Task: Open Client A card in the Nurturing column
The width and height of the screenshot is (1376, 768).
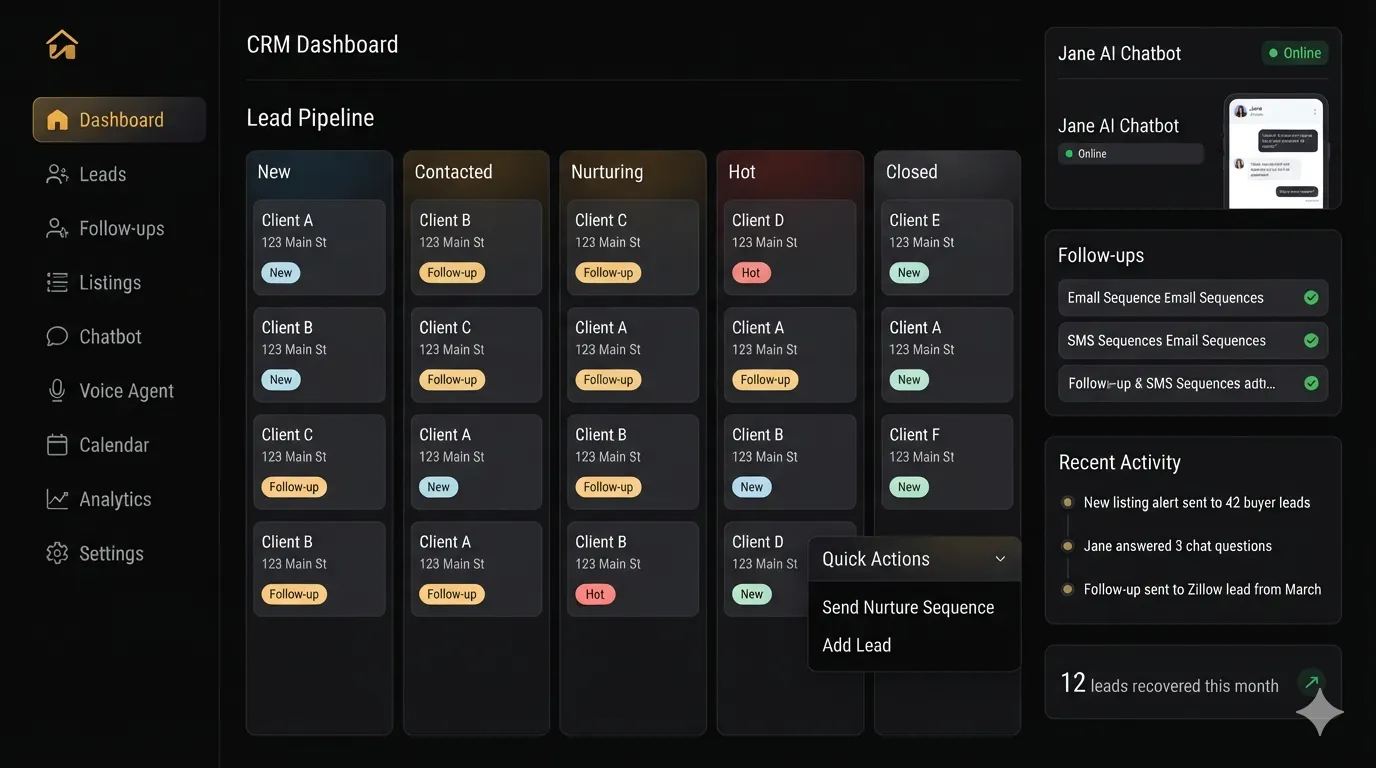Action: click(x=633, y=354)
